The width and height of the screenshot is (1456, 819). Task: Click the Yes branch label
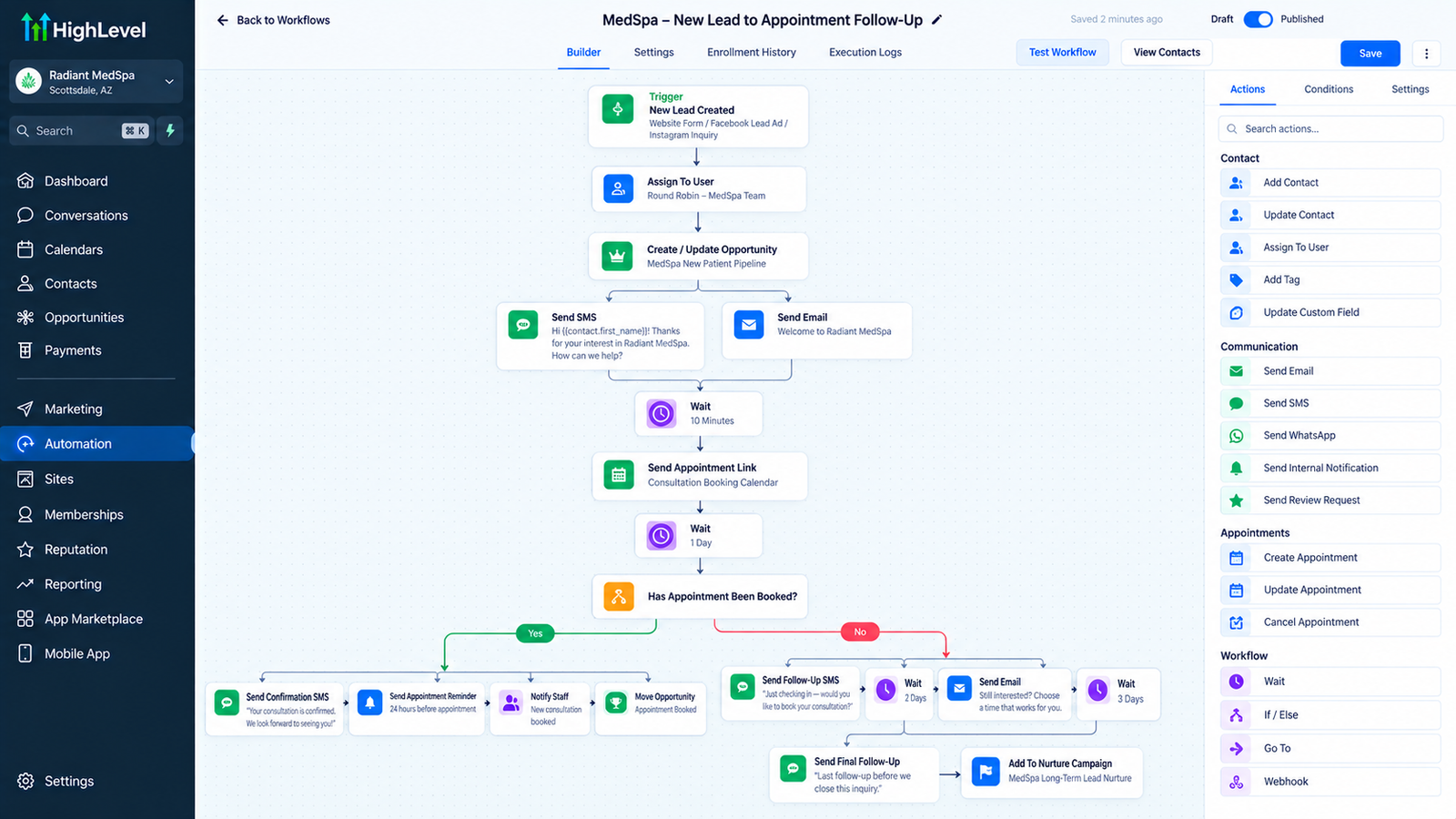click(535, 633)
